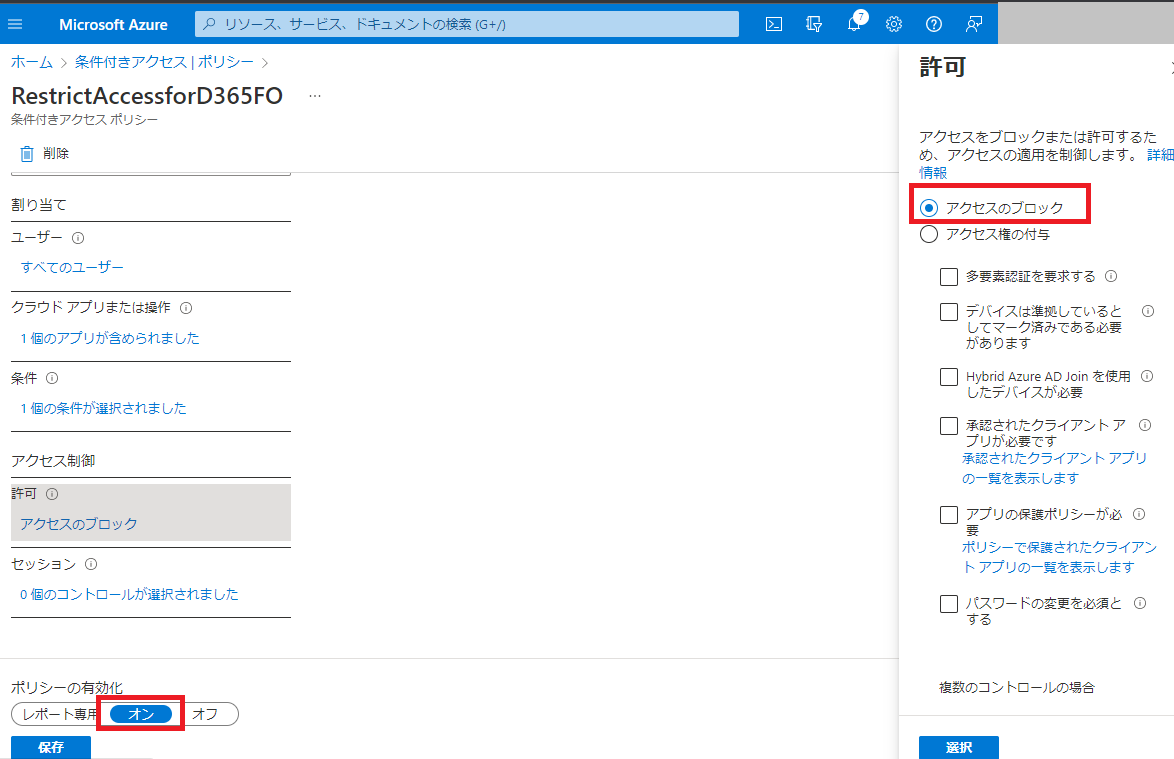Screen dimensions: 1174x759
Task: Open 承認されたクライアント アプリの一覧 link
Action: point(1054,468)
